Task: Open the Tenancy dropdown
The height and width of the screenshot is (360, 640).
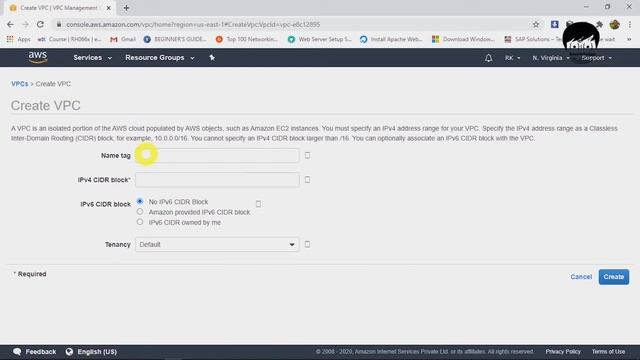Action: point(217,244)
